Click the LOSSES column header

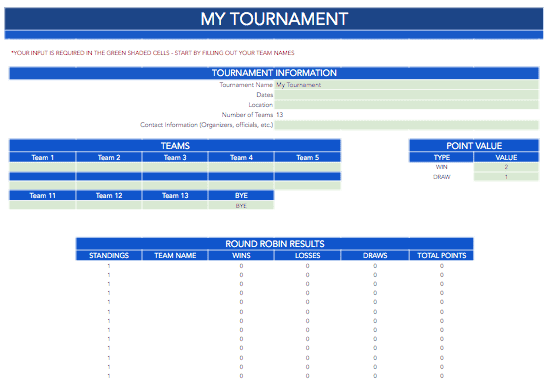point(307,256)
